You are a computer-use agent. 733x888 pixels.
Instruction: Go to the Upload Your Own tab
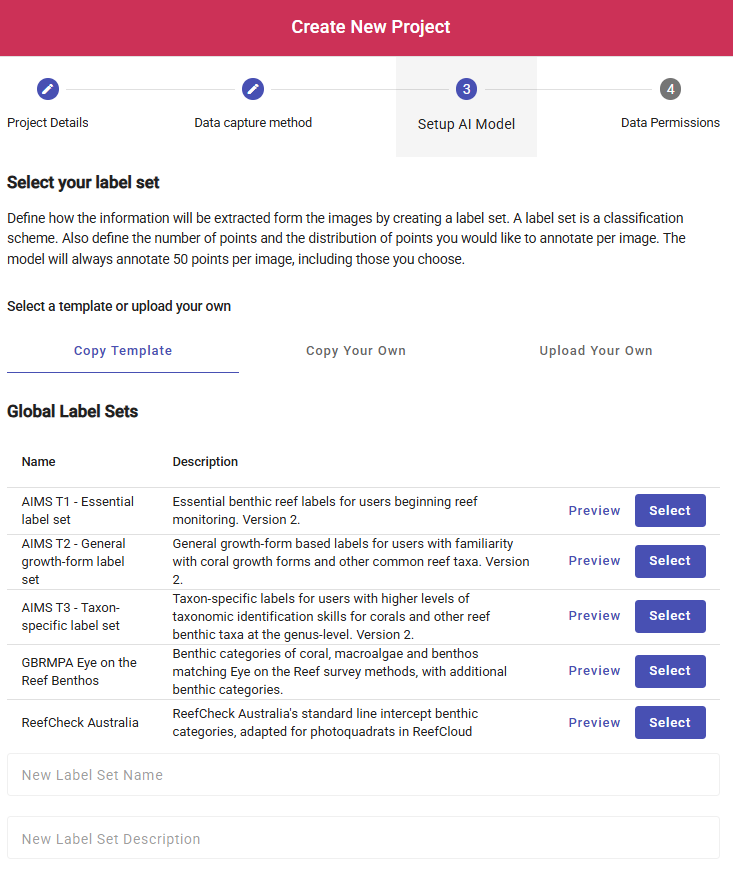pos(596,351)
